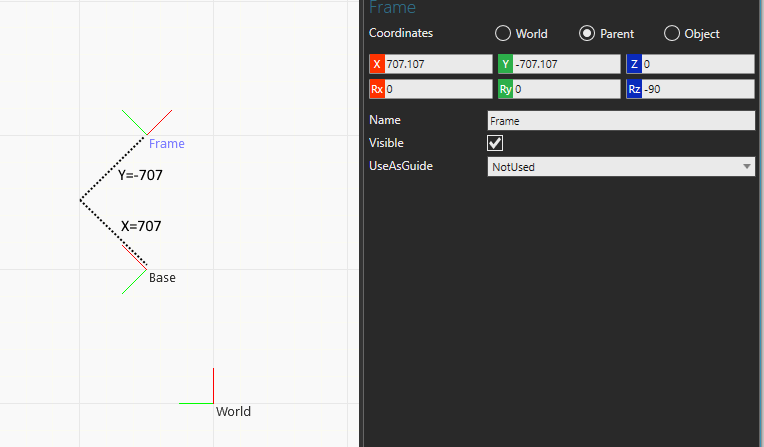
Task: Edit the Y position field -707.107
Action: pos(566,64)
